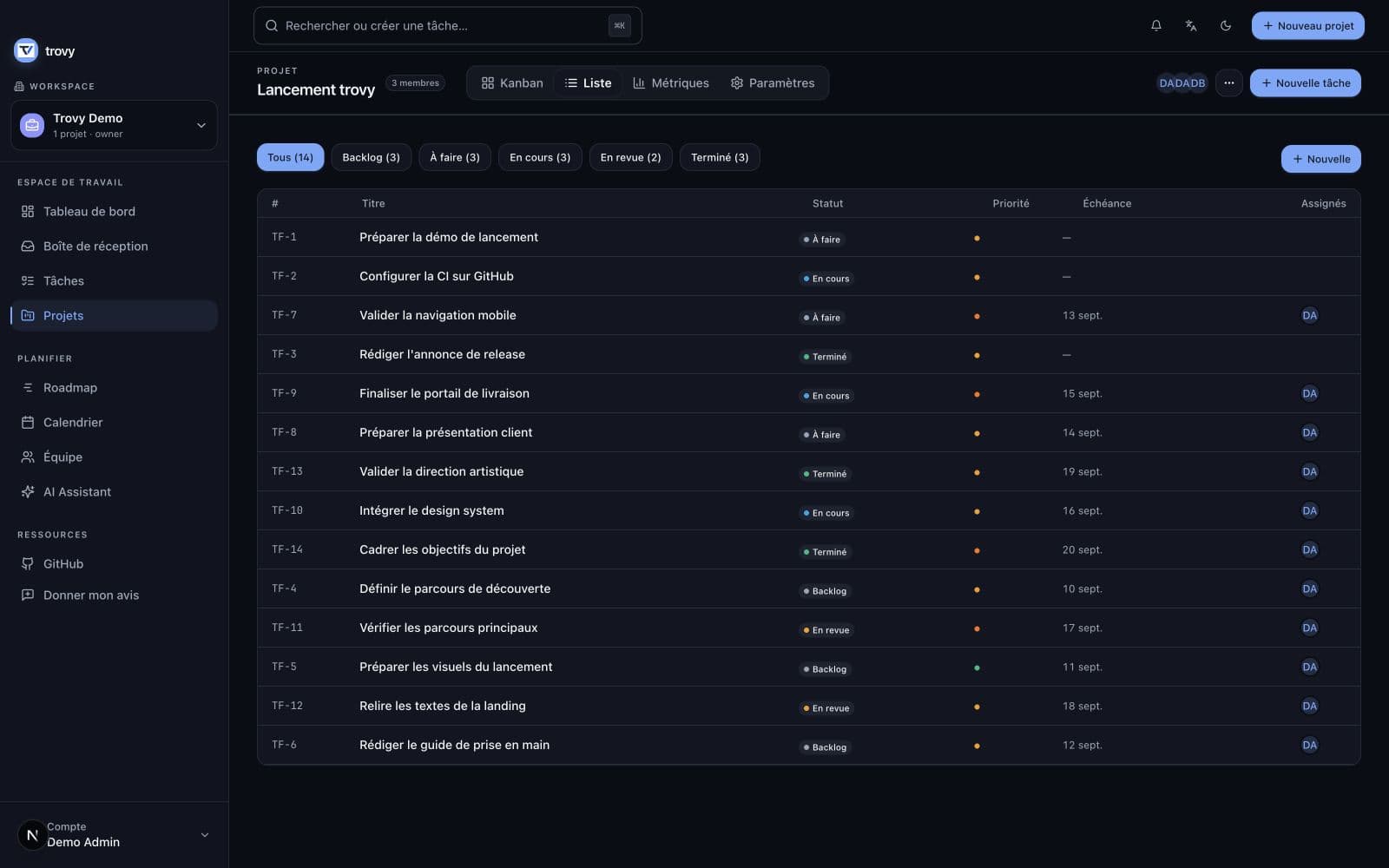Filter tasks by Backlog (3)
Image resolution: width=1389 pixels, height=868 pixels.
[x=371, y=157]
